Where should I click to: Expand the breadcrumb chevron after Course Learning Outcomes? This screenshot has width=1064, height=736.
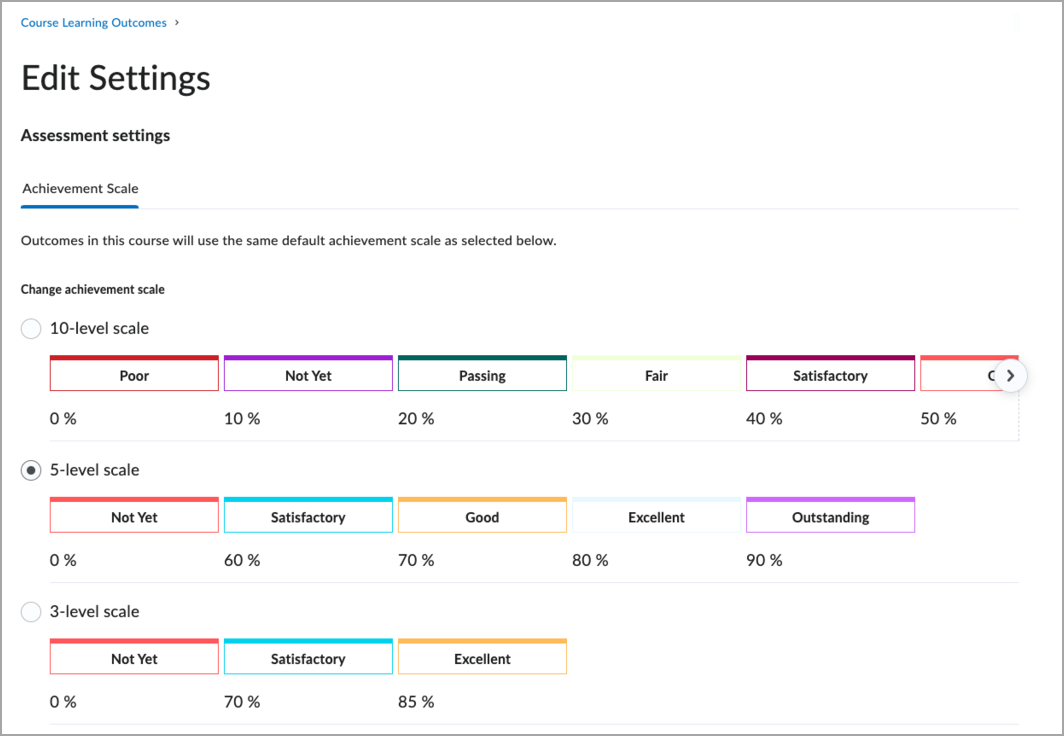176,22
